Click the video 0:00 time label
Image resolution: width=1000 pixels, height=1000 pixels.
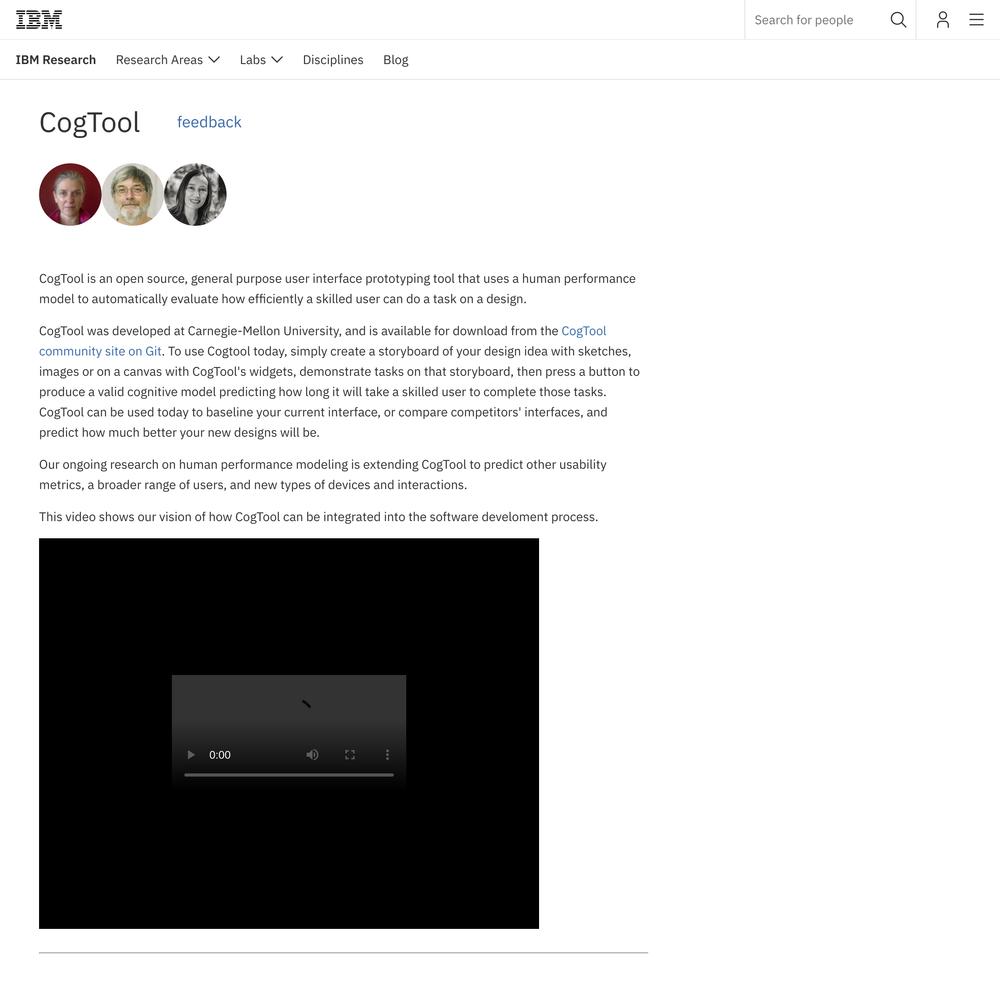[x=219, y=754]
